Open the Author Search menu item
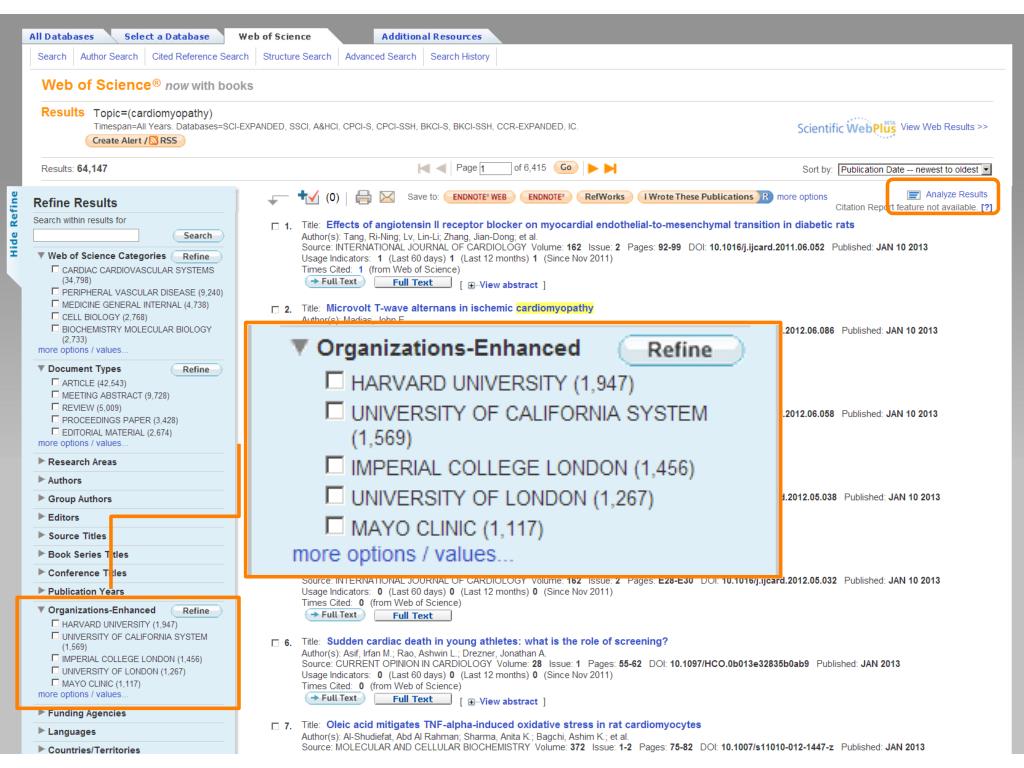1024x768 pixels. pos(109,57)
